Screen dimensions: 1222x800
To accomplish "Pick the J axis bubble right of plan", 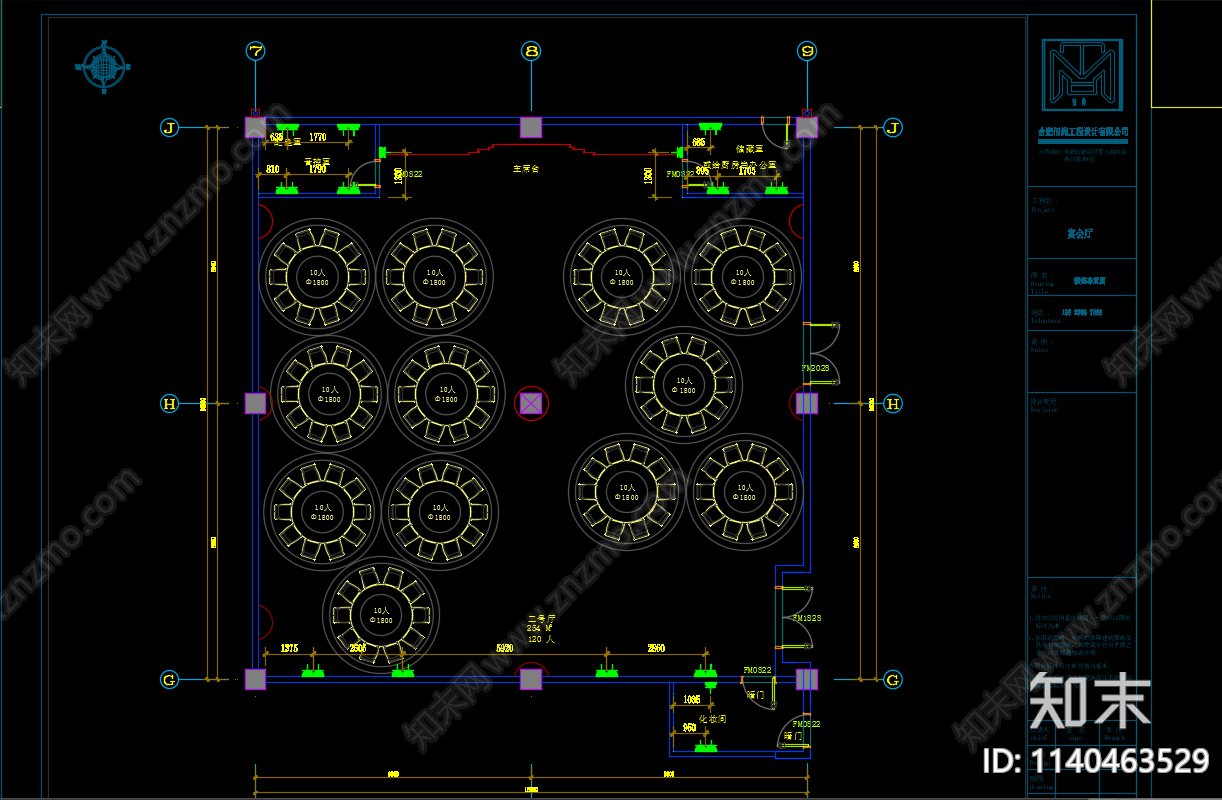I will tap(893, 127).
